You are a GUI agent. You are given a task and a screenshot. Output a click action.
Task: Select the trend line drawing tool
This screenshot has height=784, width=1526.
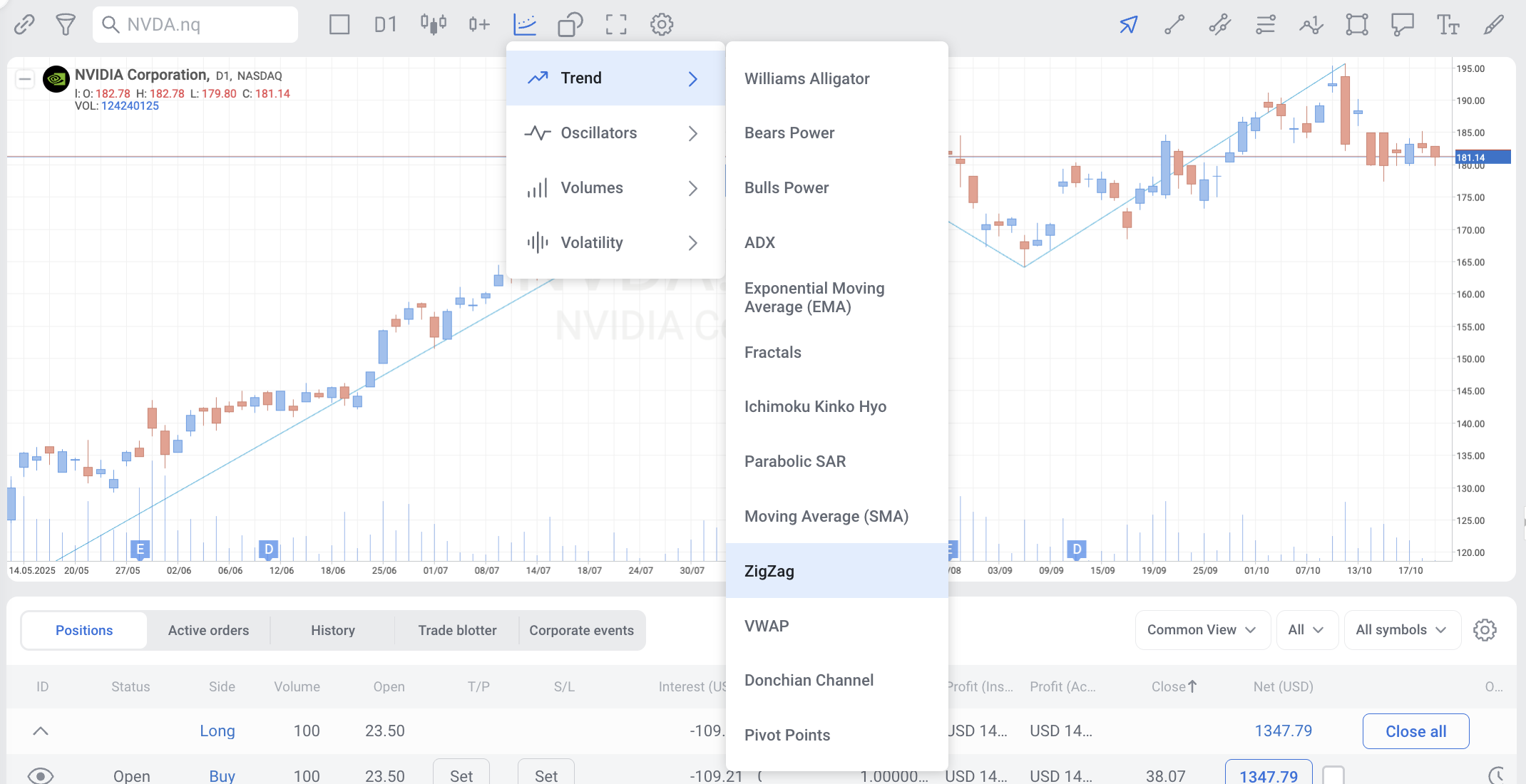pyautogui.click(x=1174, y=24)
